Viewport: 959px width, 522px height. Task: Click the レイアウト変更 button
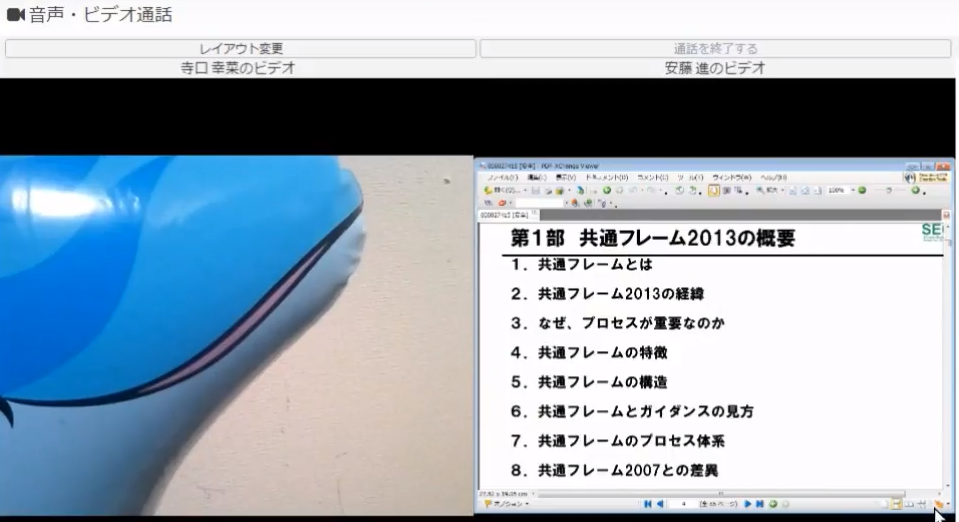tap(240, 48)
